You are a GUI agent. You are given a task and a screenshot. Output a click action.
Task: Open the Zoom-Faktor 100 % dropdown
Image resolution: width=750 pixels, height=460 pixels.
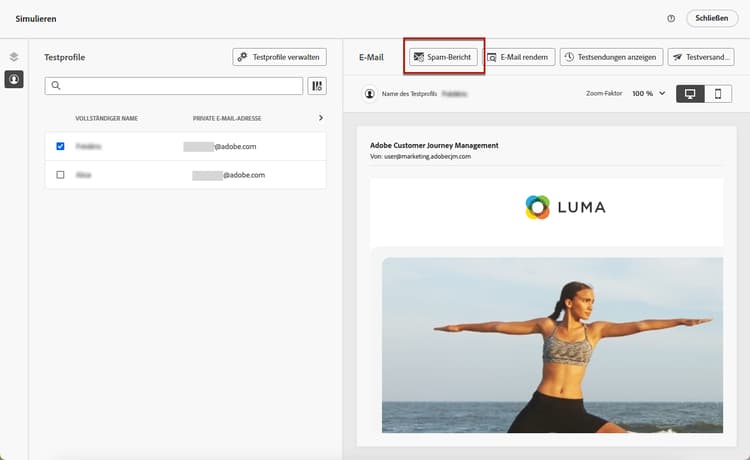649,93
